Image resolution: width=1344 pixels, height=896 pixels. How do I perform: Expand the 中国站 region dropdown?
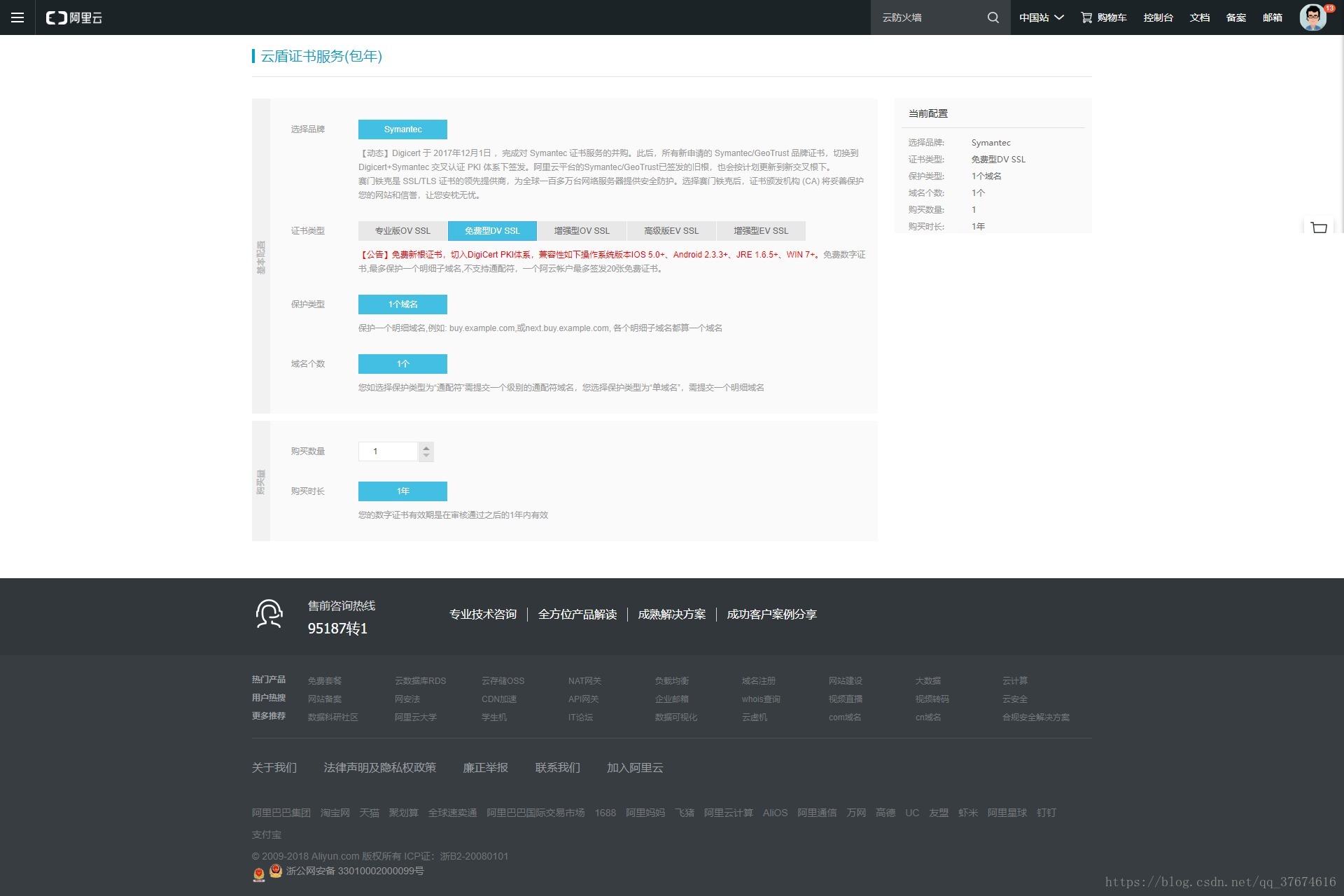[1041, 17]
